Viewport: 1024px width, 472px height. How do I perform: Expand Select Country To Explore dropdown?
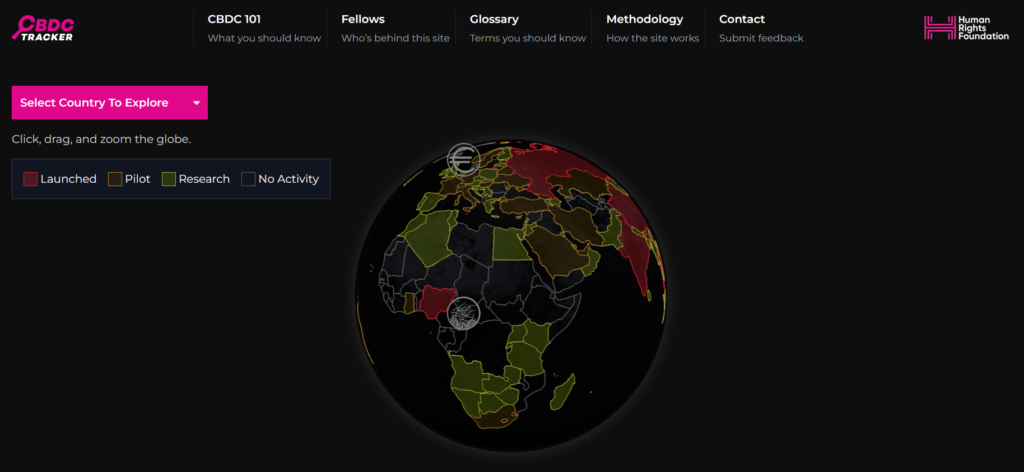coord(110,102)
